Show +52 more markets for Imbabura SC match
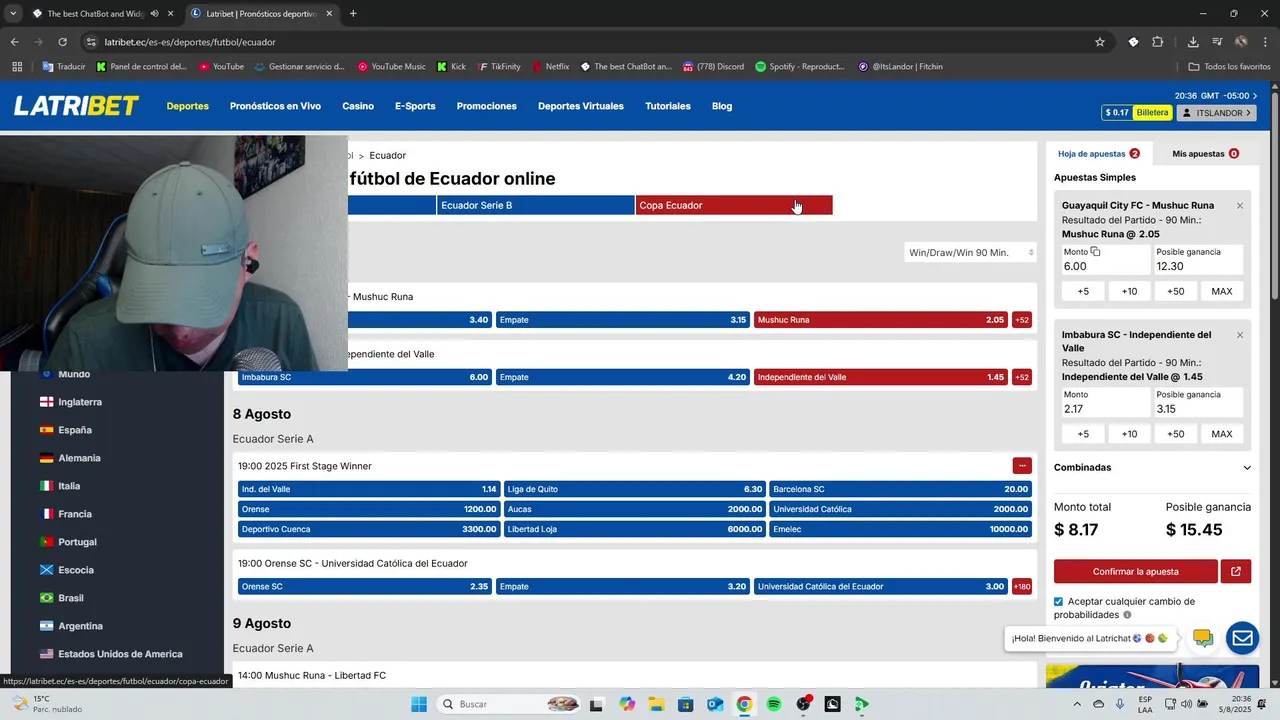The height and width of the screenshot is (720, 1280). [x=1022, y=377]
